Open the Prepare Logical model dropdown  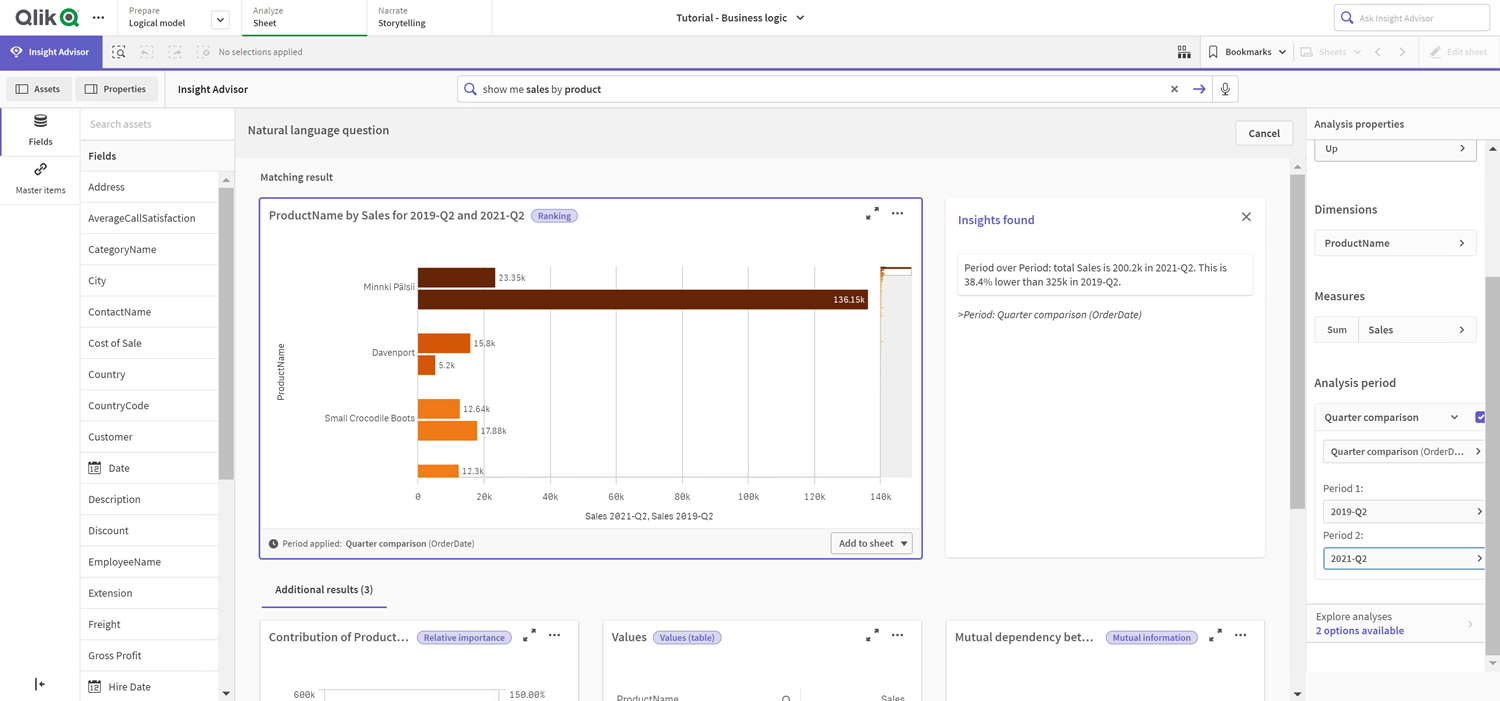click(x=219, y=17)
